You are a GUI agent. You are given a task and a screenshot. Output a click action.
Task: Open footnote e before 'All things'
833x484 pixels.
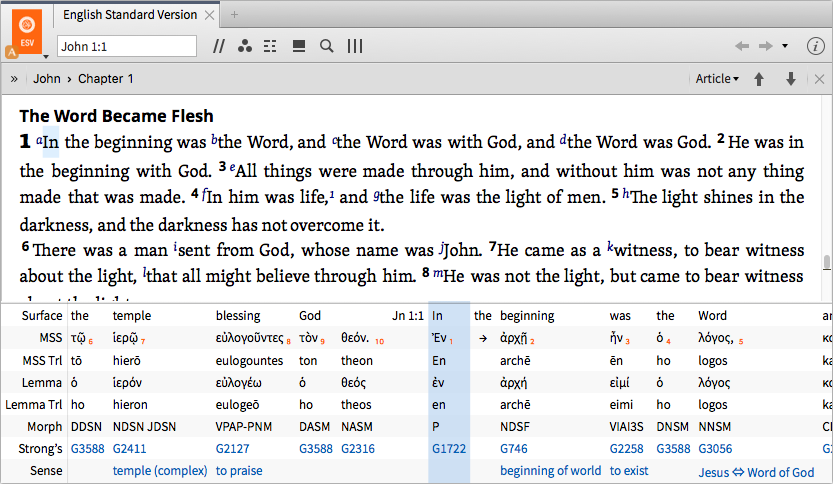[232, 168]
